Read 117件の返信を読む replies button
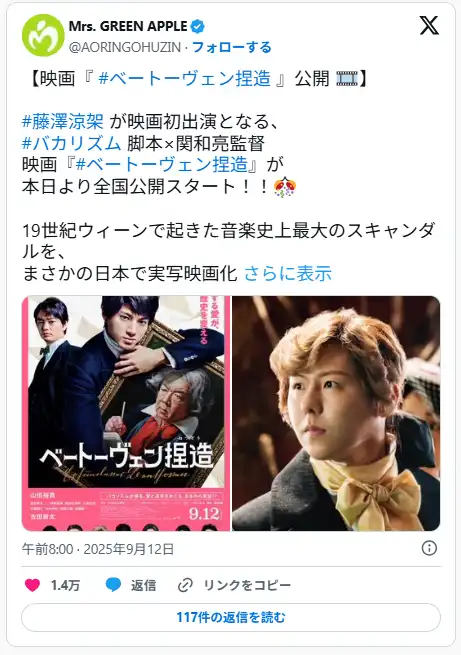The height and width of the screenshot is (655, 461). click(x=231, y=617)
